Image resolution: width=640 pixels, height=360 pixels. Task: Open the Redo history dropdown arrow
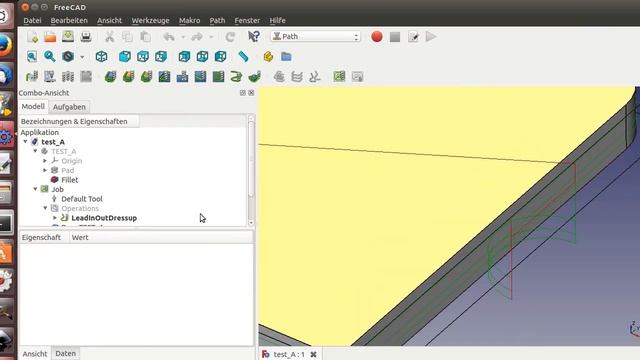click(211, 37)
